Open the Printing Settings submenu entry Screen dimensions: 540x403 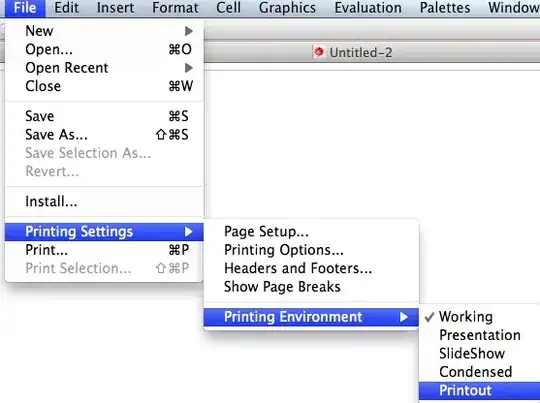click(x=104, y=231)
